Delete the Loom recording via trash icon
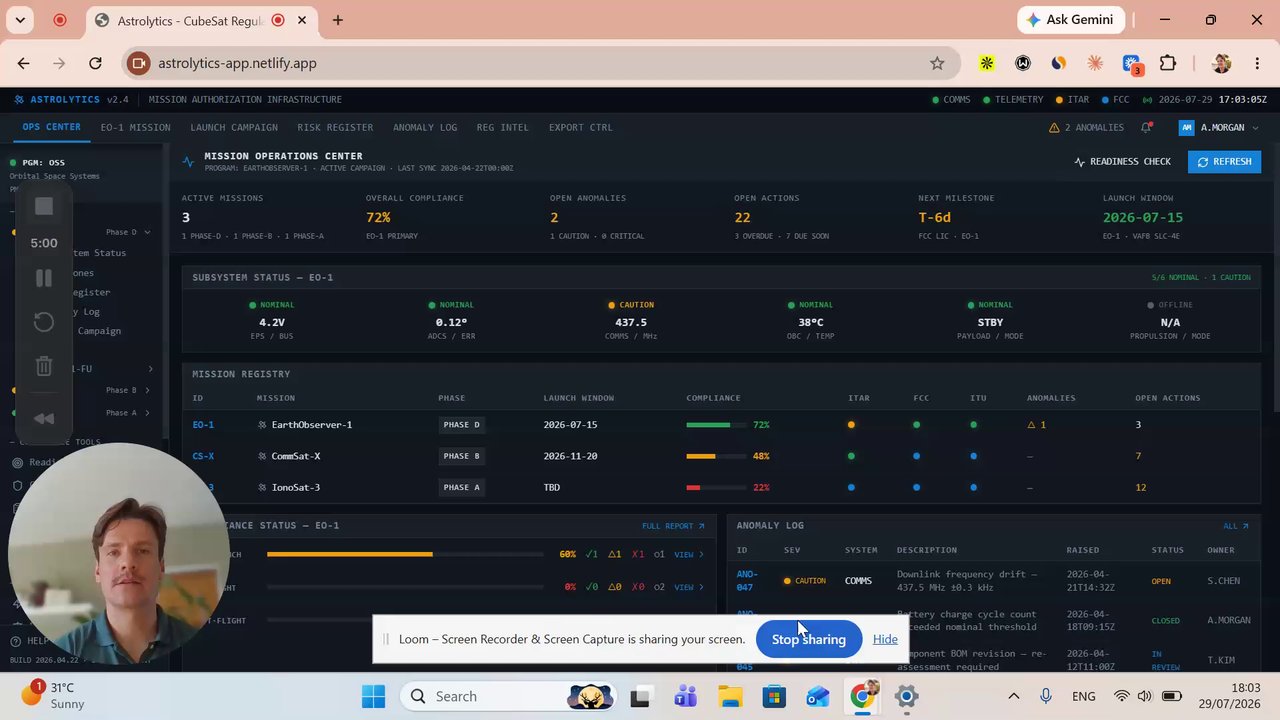 point(44,366)
